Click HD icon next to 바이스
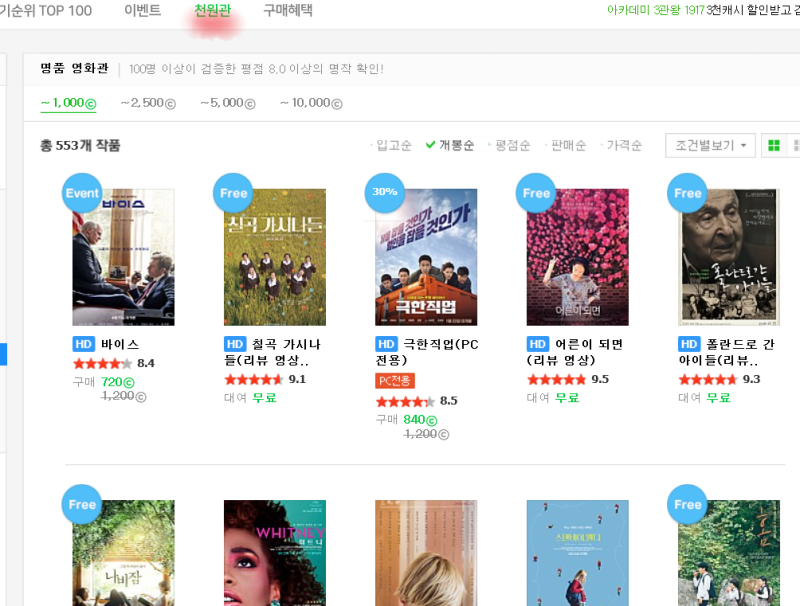Viewport: 800px width, 606px height. (84, 344)
